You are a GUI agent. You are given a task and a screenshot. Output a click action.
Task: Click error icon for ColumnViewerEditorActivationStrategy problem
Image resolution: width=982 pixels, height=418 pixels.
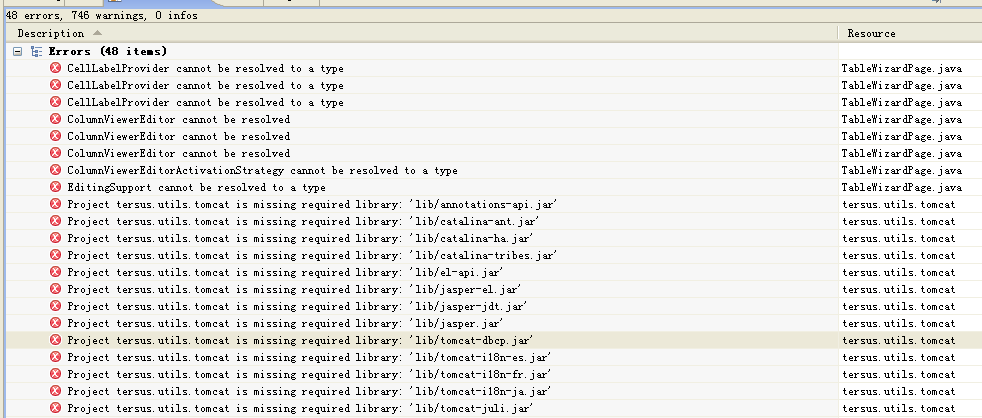coord(56,170)
